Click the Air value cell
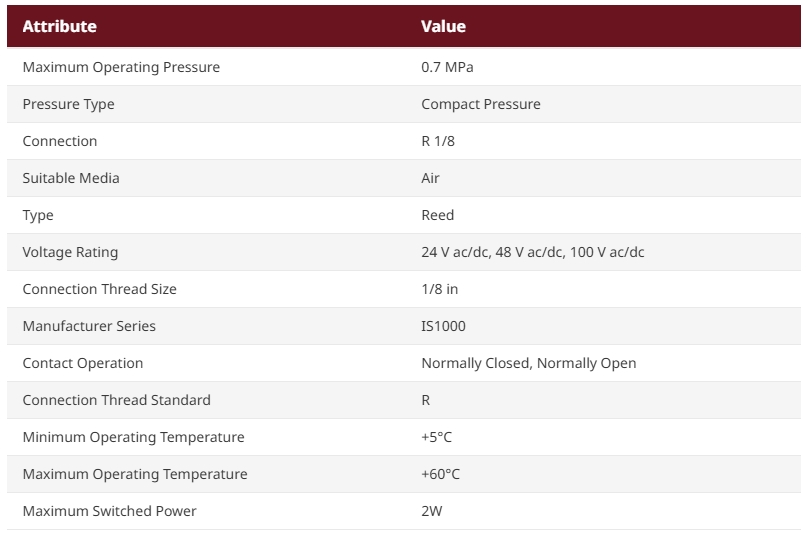This screenshot has width=807, height=534. click(430, 178)
